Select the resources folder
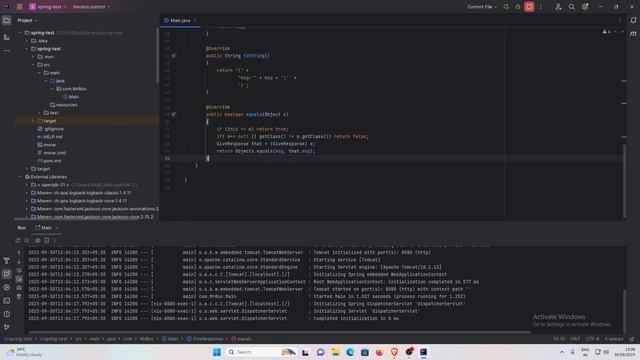640x360 pixels. coord(63,105)
